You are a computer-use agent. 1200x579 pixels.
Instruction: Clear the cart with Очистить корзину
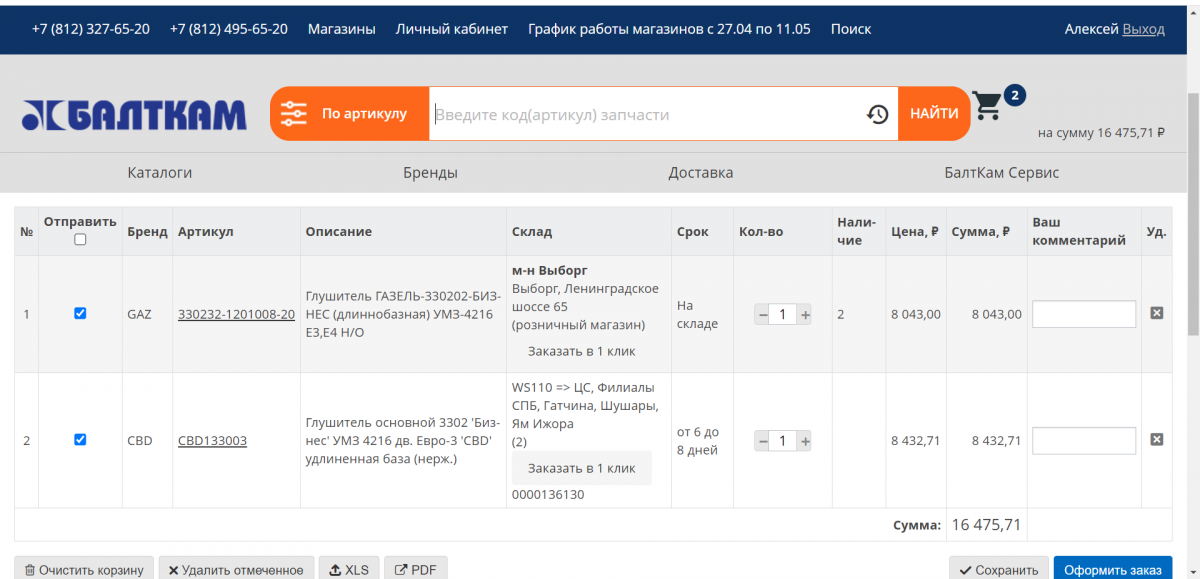coord(84,570)
